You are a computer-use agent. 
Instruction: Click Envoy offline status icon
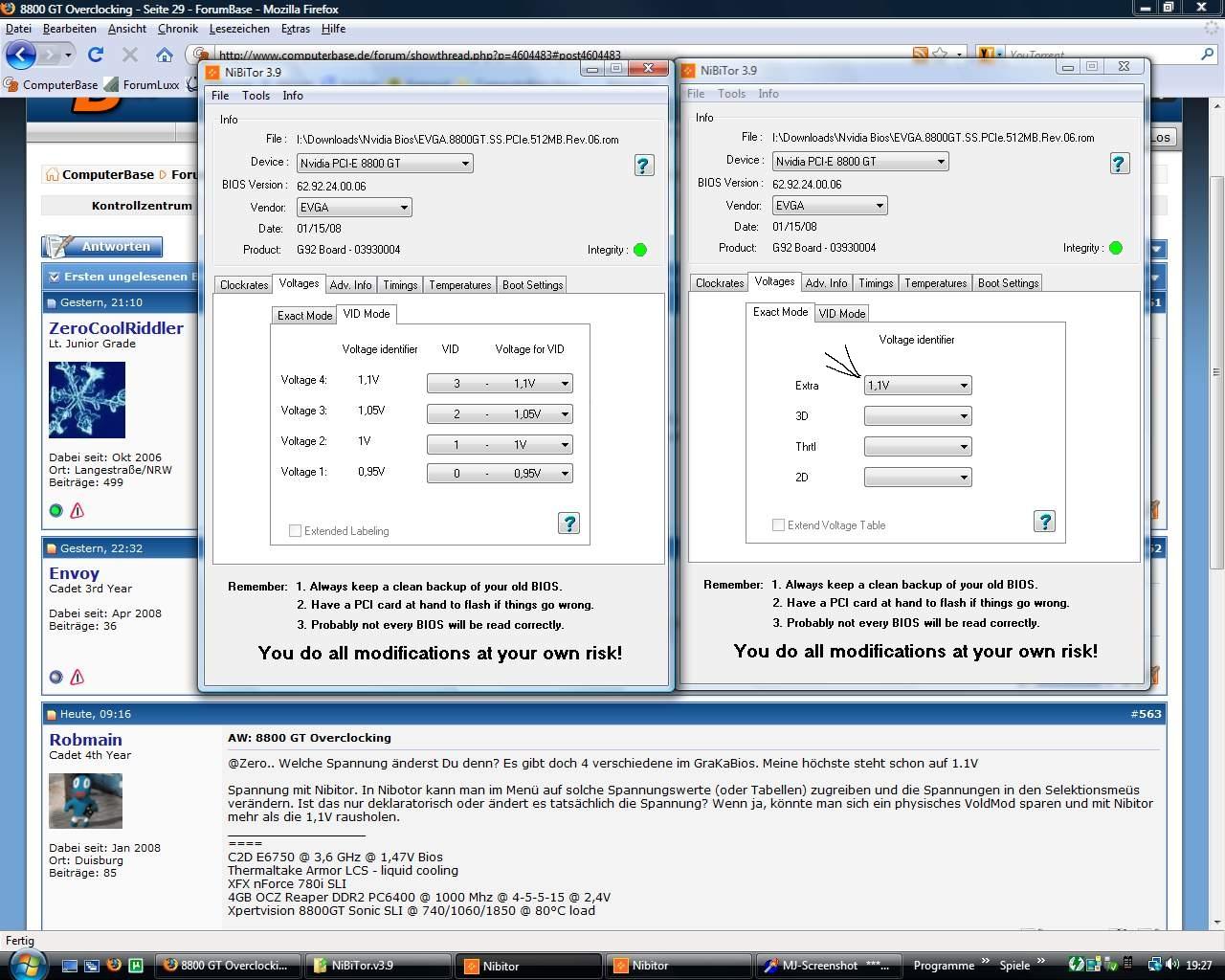tap(56, 678)
